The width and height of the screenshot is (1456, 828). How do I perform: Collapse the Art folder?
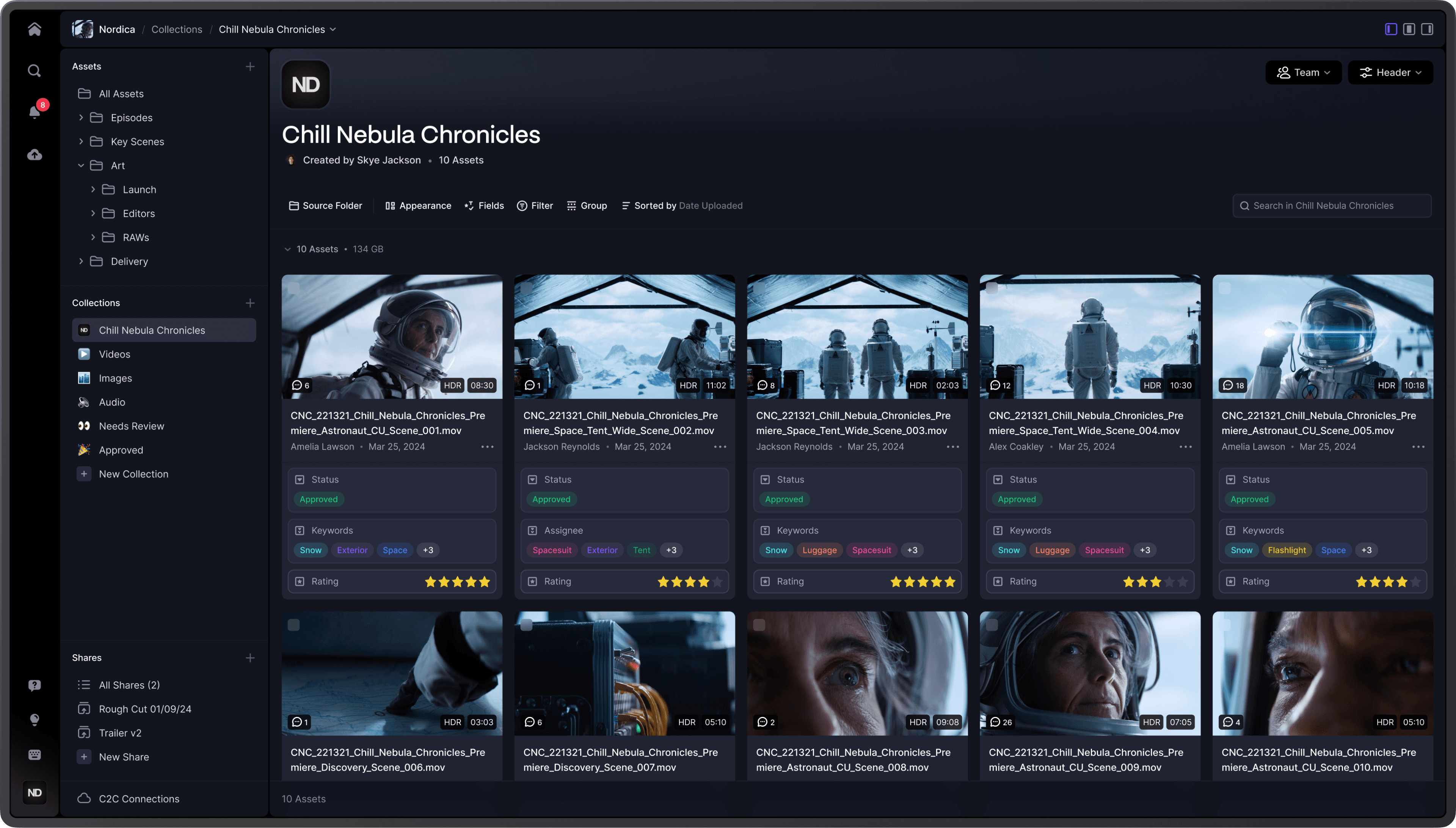click(81, 165)
